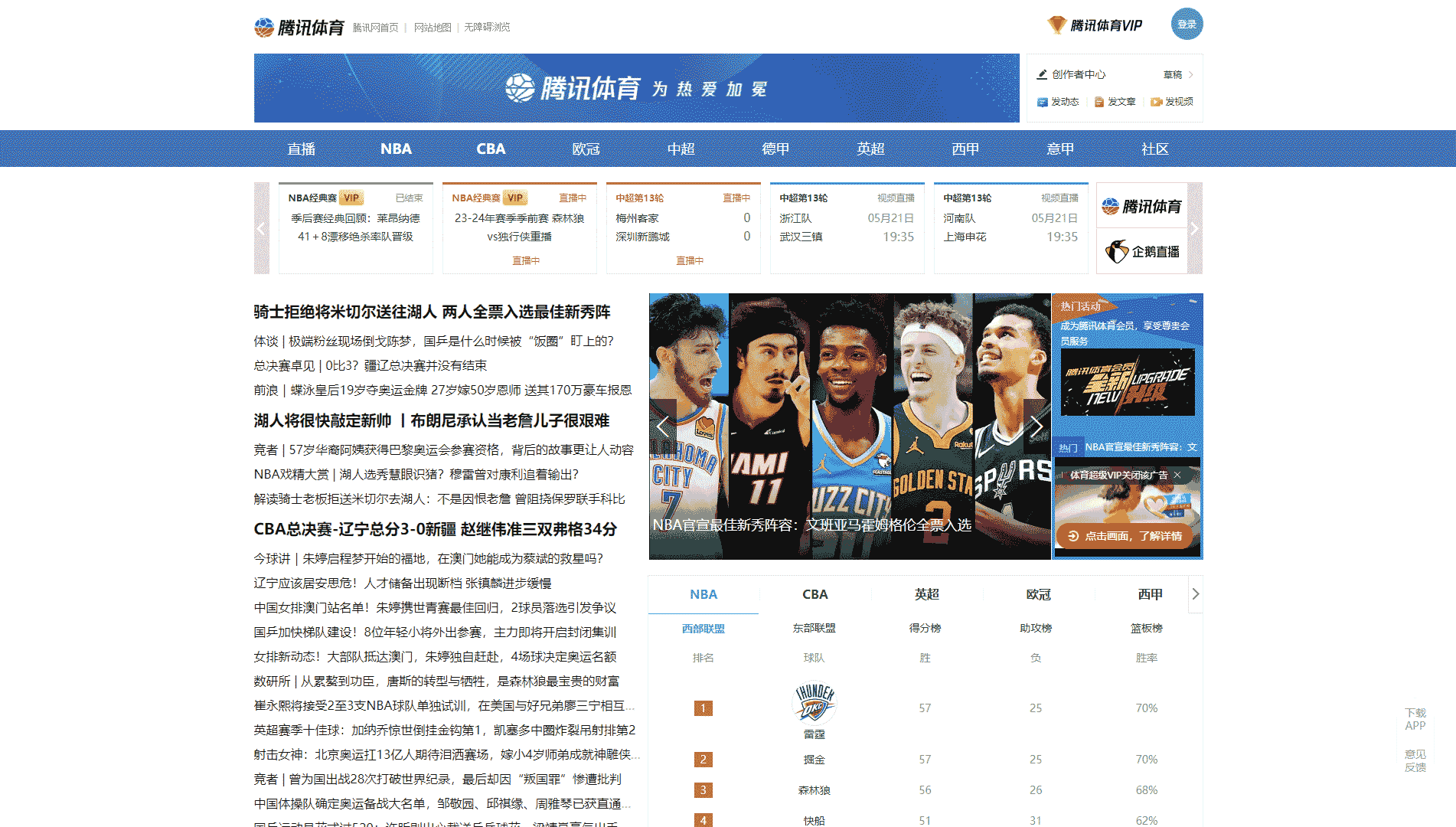
Task: Select the 东部联盟 sub-tab
Action: (815, 628)
